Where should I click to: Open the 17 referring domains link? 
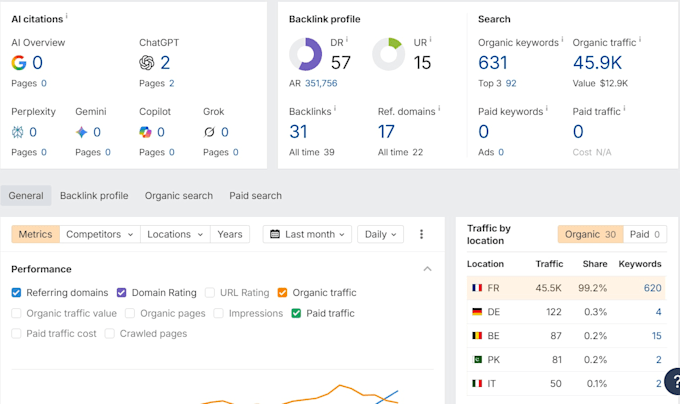point(386,132)
